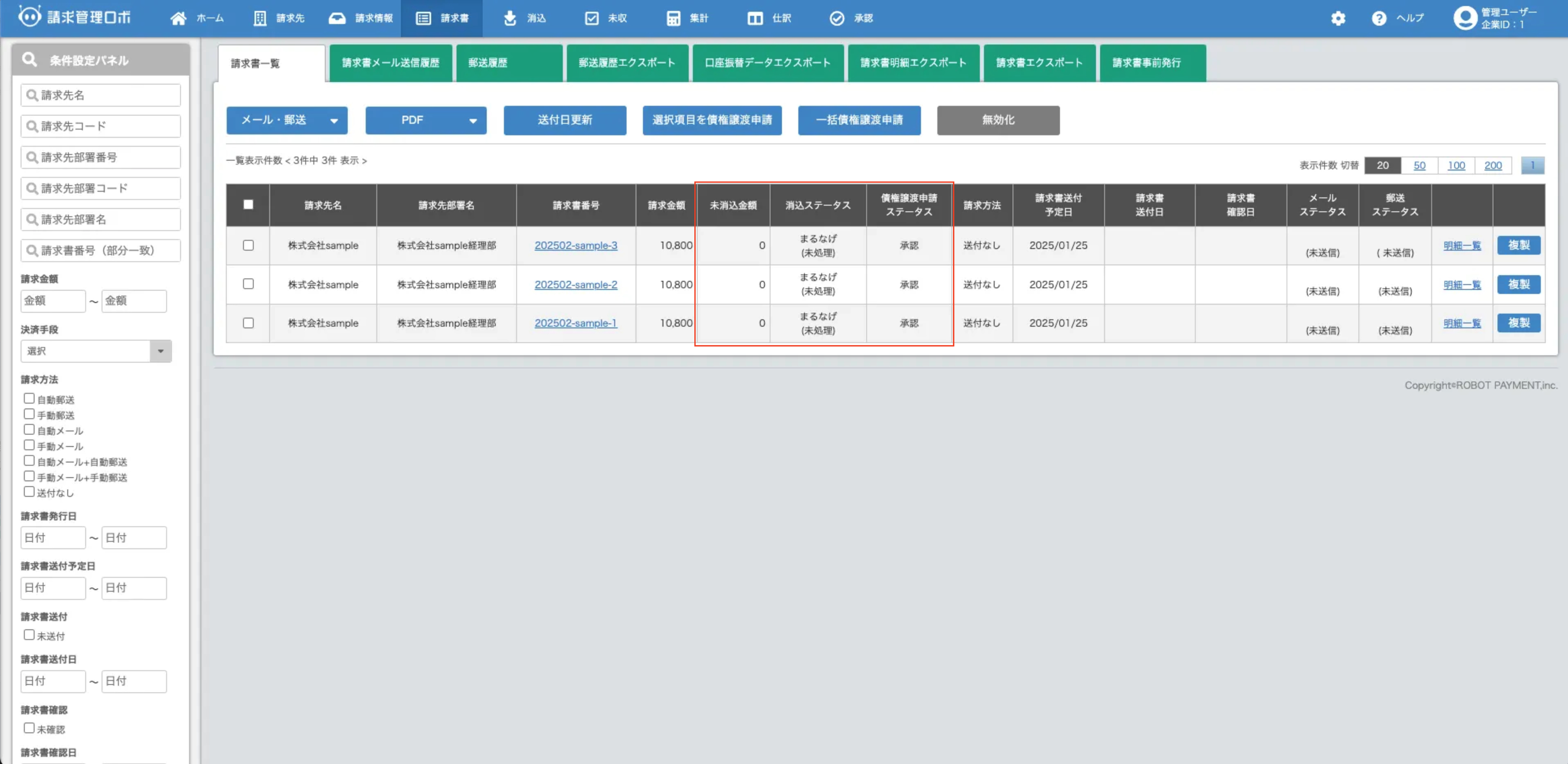Open invoice link 202502-sample-2
The image size is (1568, 764).
point(576,284)
